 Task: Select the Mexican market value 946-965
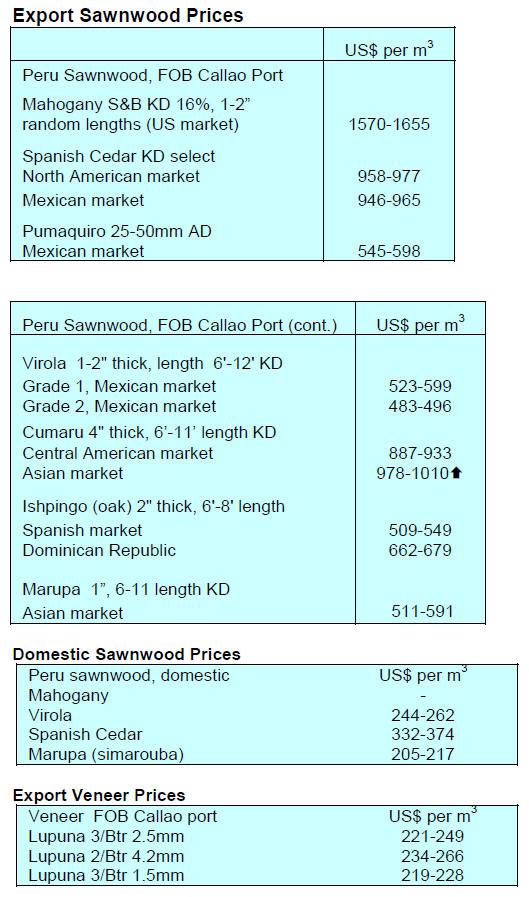[x=389, y=200]
